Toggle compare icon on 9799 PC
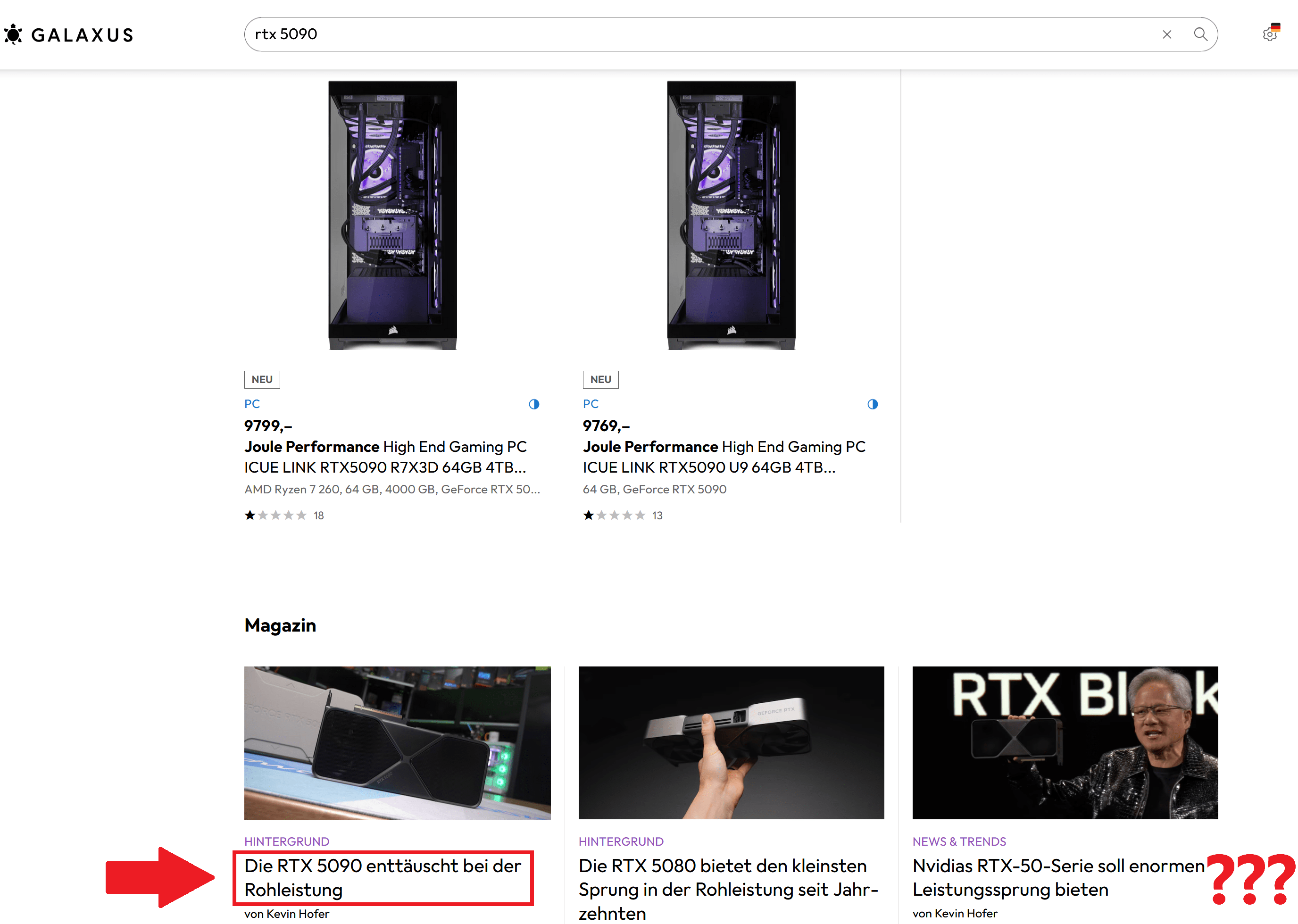 tap(533, 404)
